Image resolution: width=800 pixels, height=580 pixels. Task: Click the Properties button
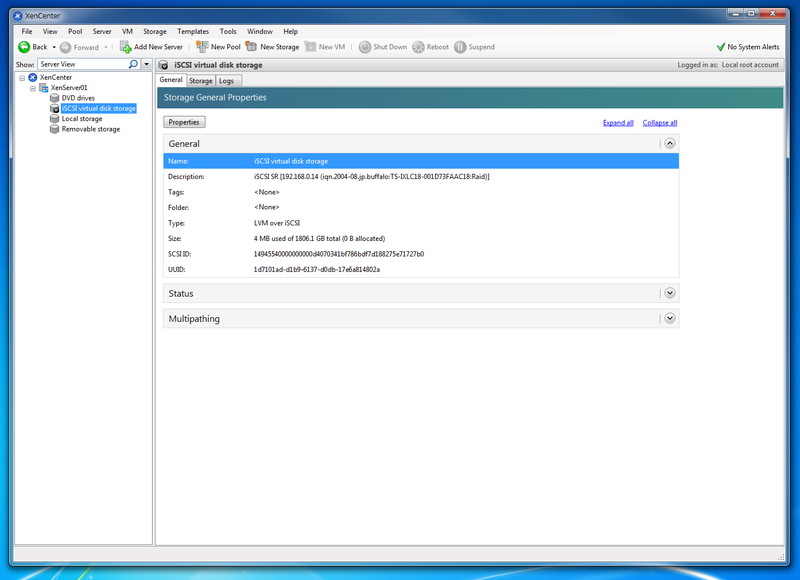point(184,122)
